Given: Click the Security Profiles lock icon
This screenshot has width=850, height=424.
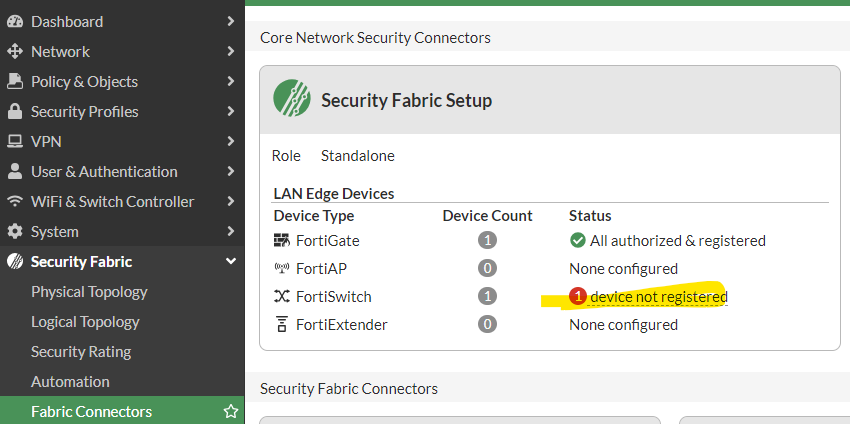Looking at the screenshot, I should tap(15, 111).
